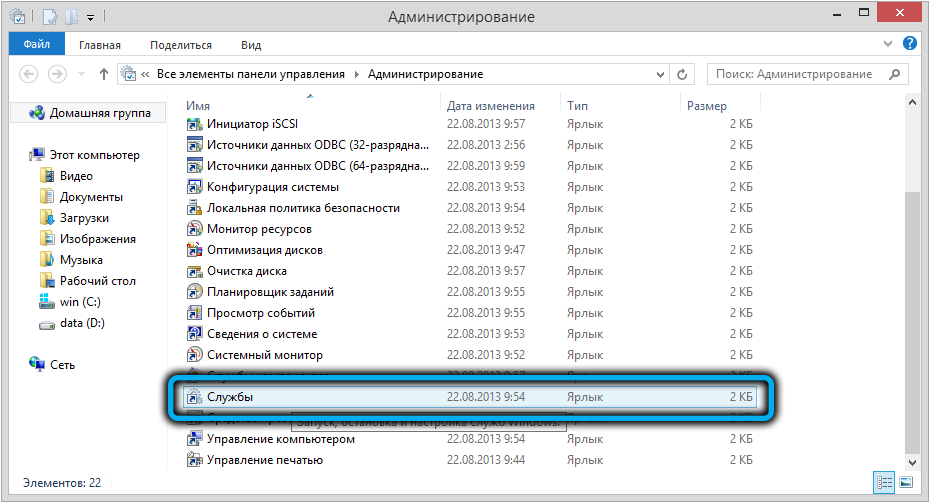
Task: Click the refresh button beside address bar
Action: point(683,74)
